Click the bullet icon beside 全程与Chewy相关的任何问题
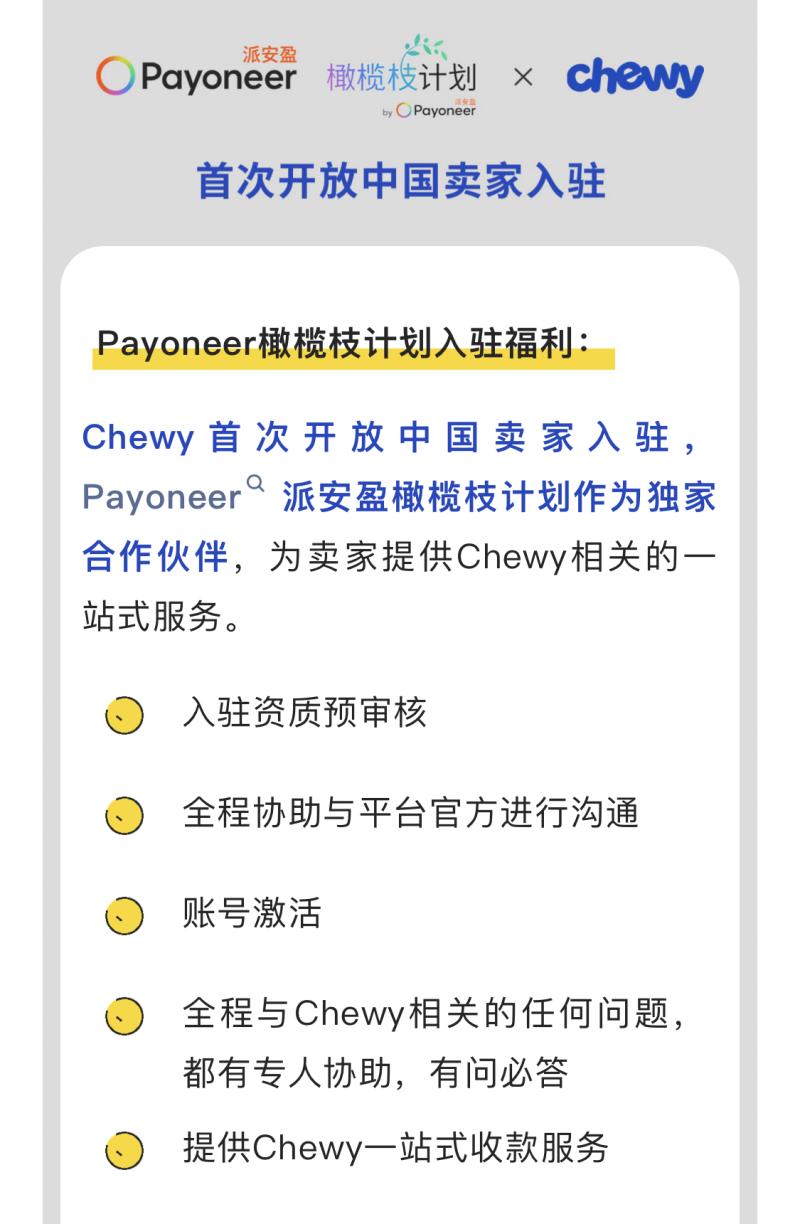The height and width of the screenshot is (1224, 800). click(124, 1017)
